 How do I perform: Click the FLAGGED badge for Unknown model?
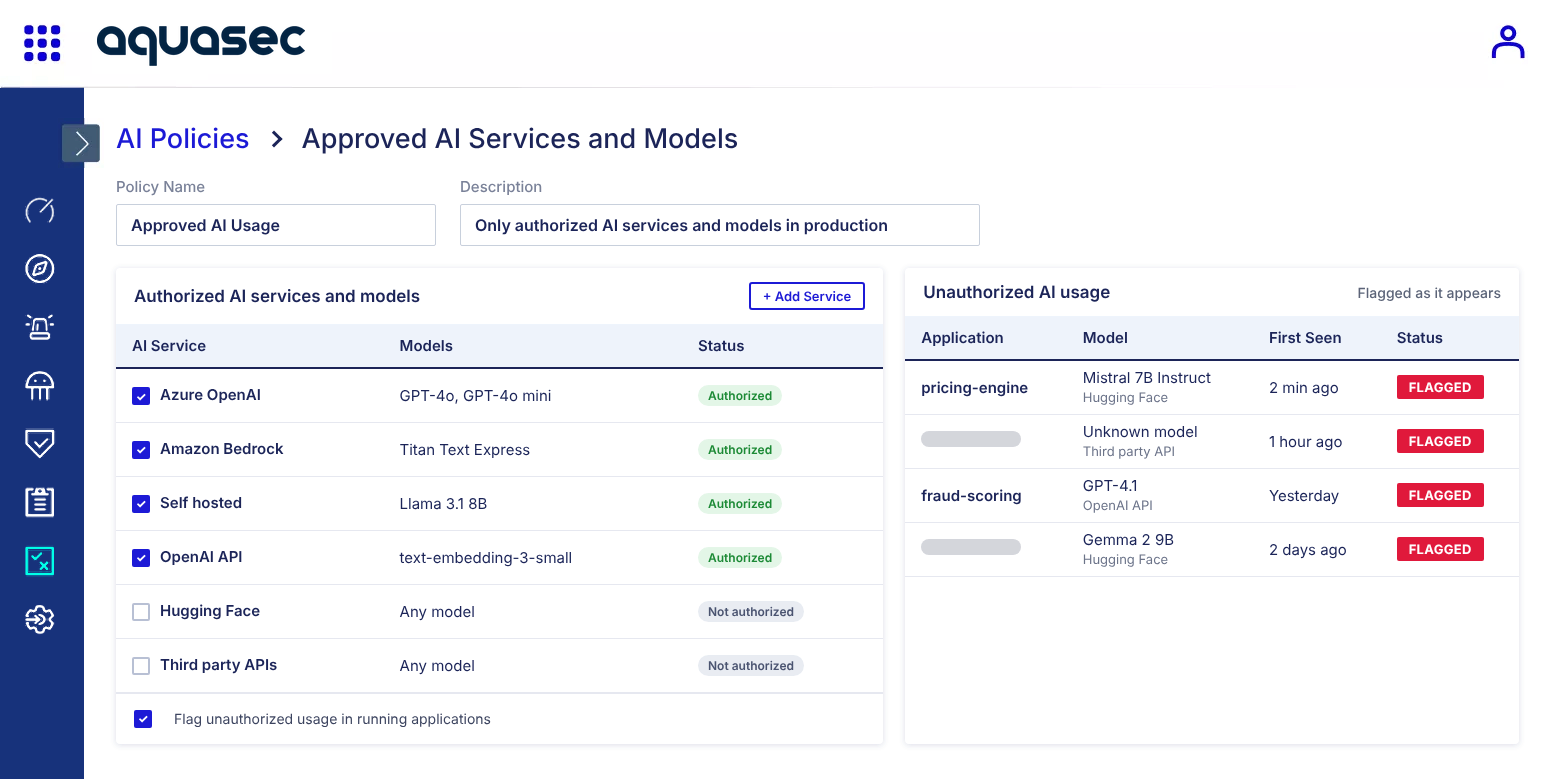(x=1440, y=442)
